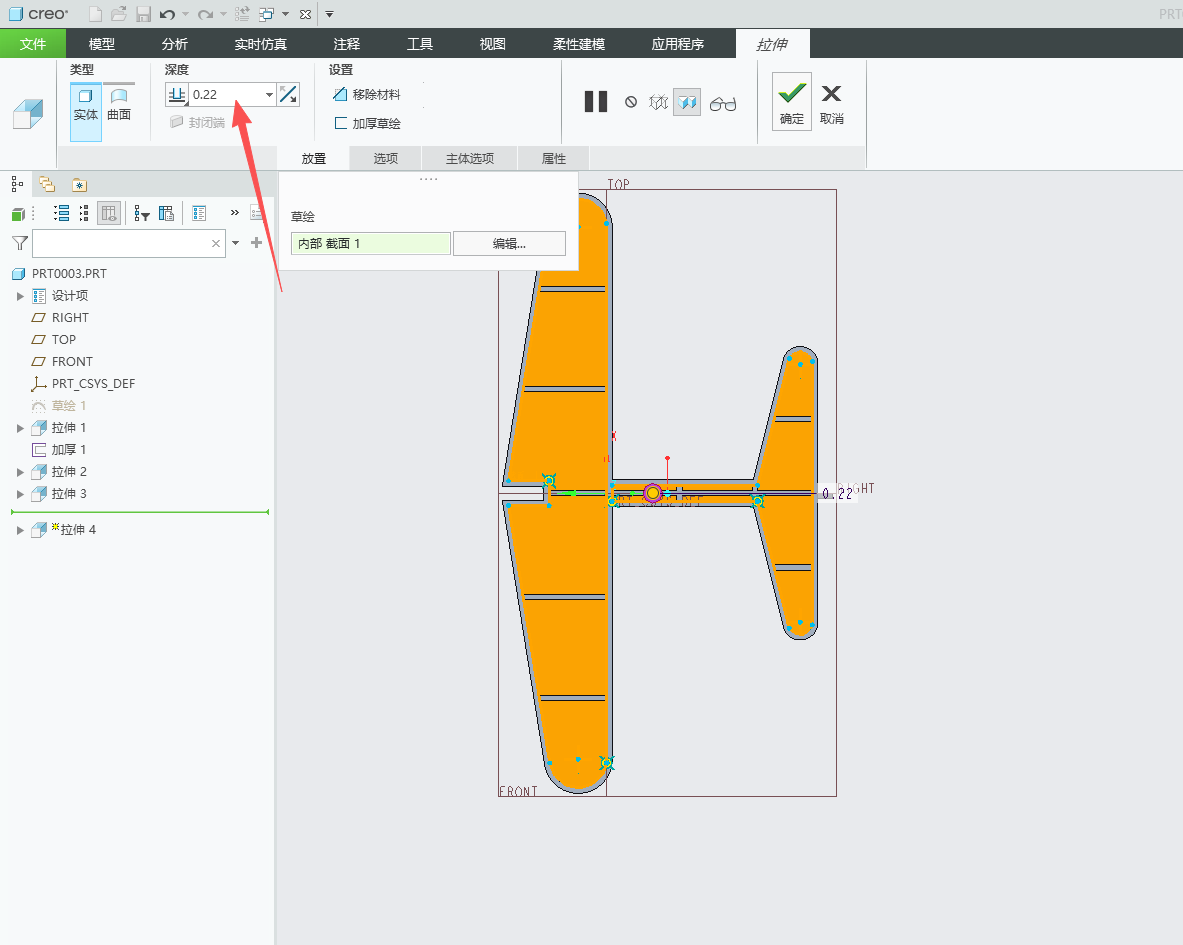Image resolution: width=1183 pixels, height=945 pixels.
Task: Enable the Thicken Sketch option
Action: point(367,123)
